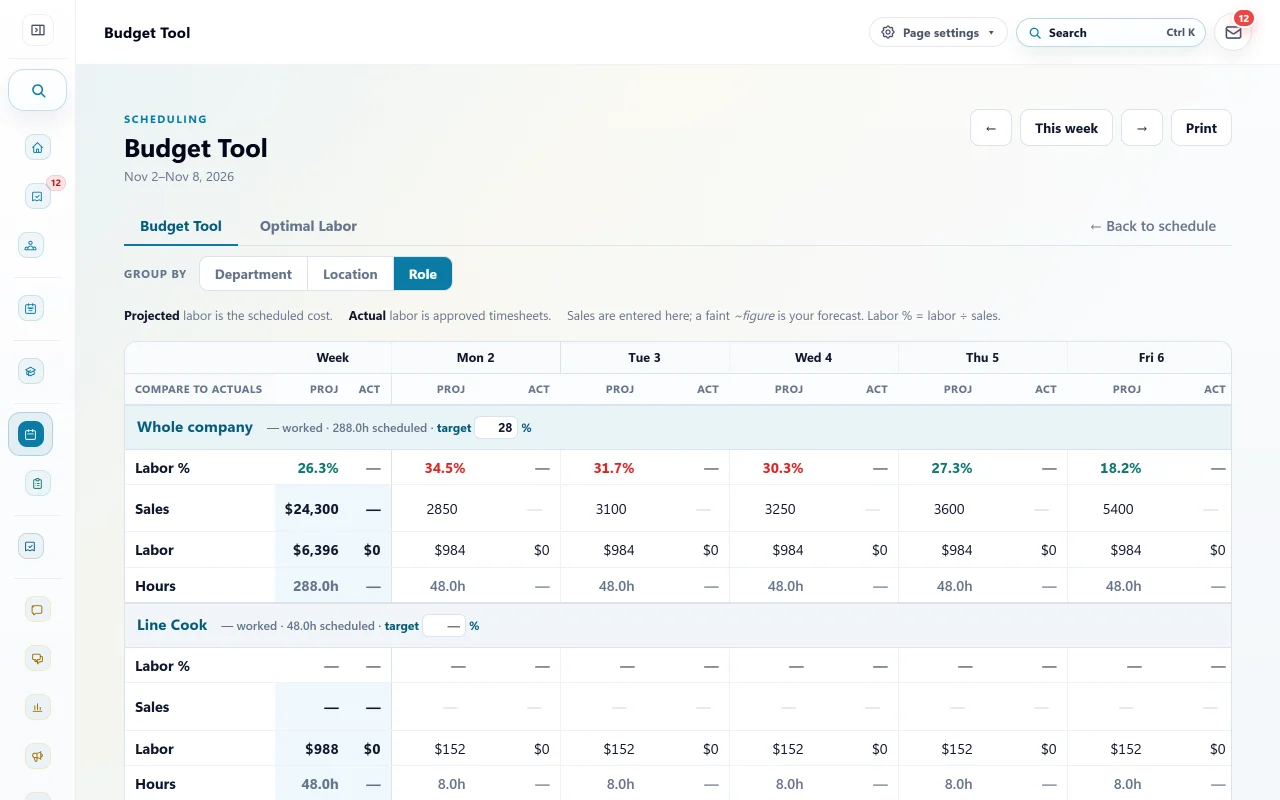This screenshot has height=800, width=1280.
Task: Click the gear icon in Page settings
Action: pyautogui.click(x=888, y=32)
